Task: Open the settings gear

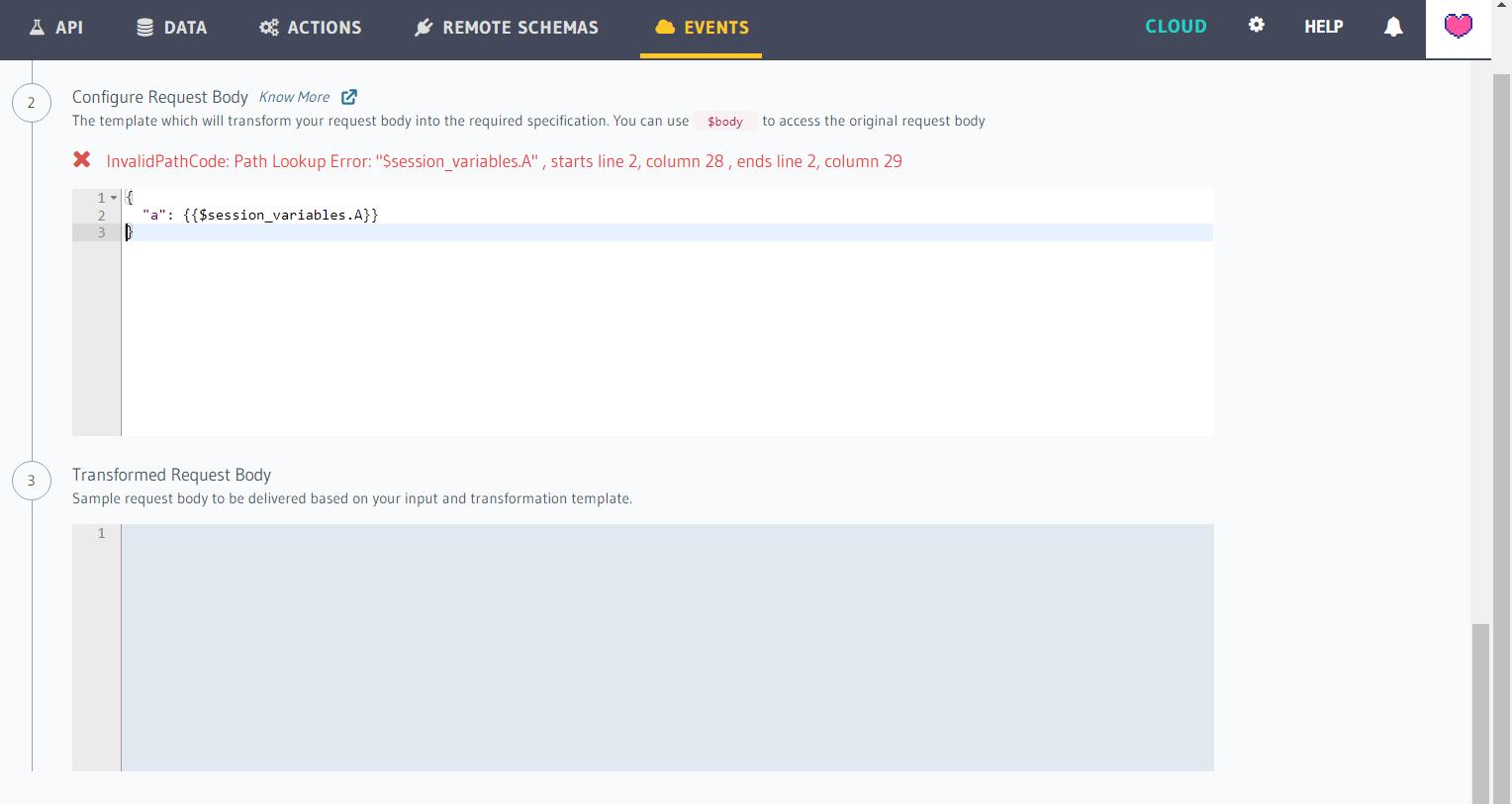Action: coord(1256,25)
